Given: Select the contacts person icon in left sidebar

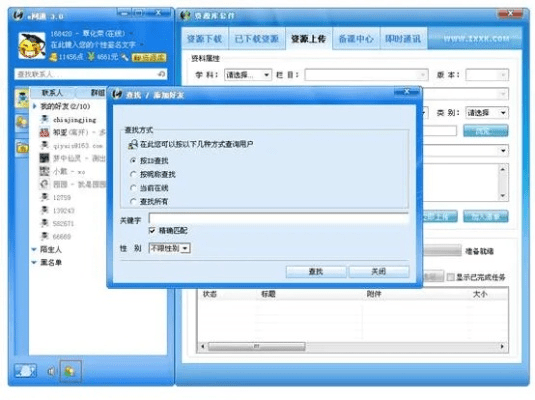Looking at the screenshot, I should point(22,98).
